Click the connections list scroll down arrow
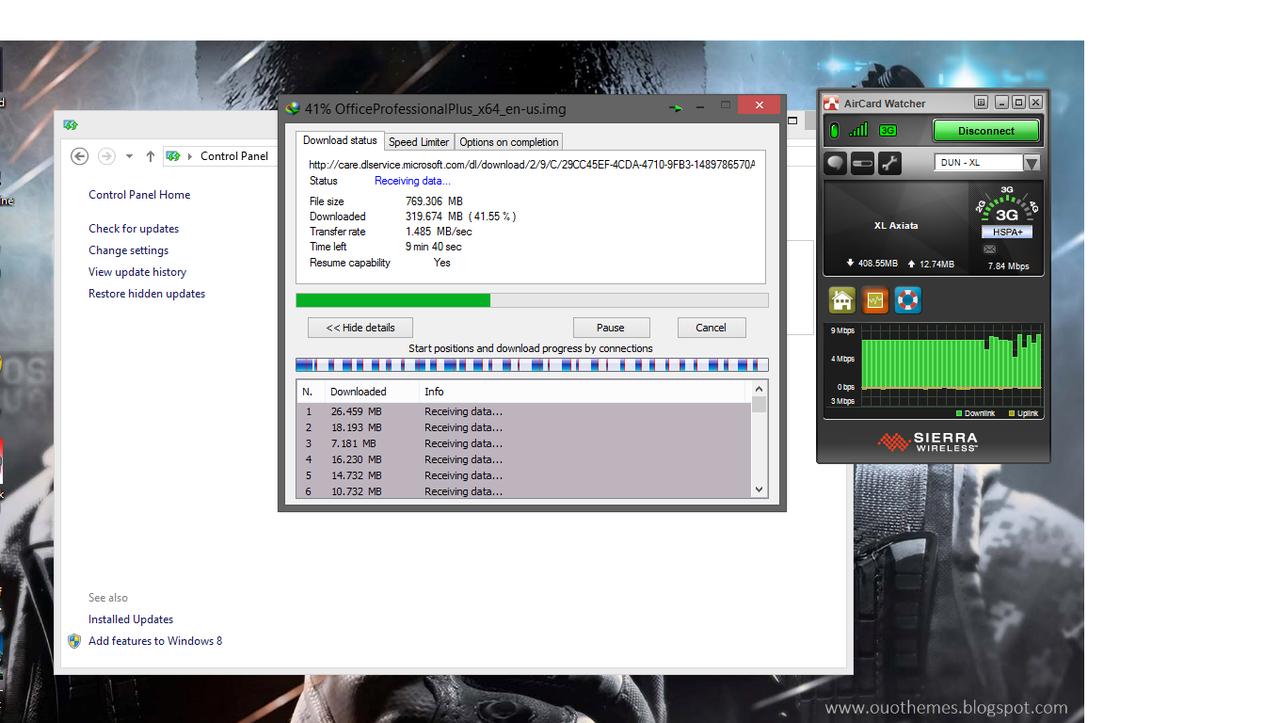The height and width of the screenshot is (723, 1280). click(x=759, y=489)
